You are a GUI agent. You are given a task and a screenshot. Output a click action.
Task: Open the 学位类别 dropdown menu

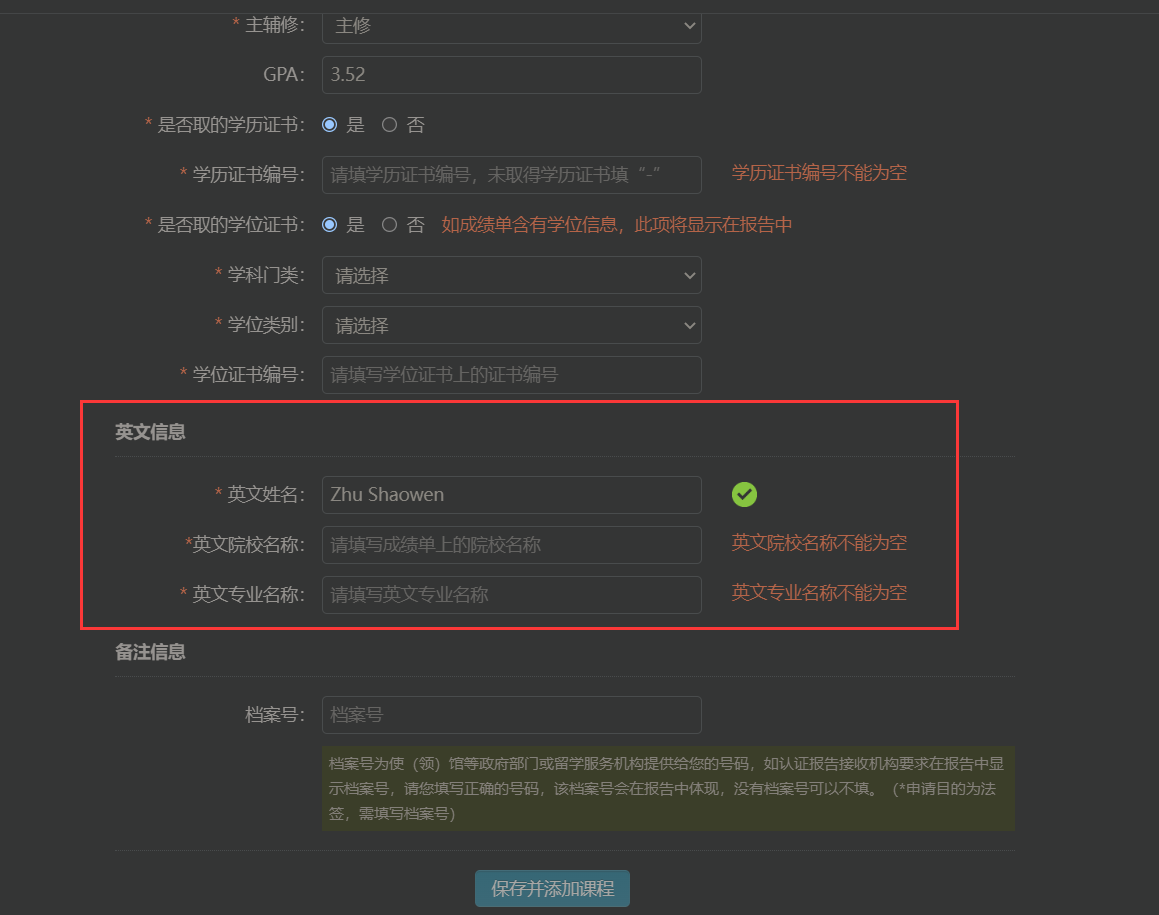click(x=511, y=325)
